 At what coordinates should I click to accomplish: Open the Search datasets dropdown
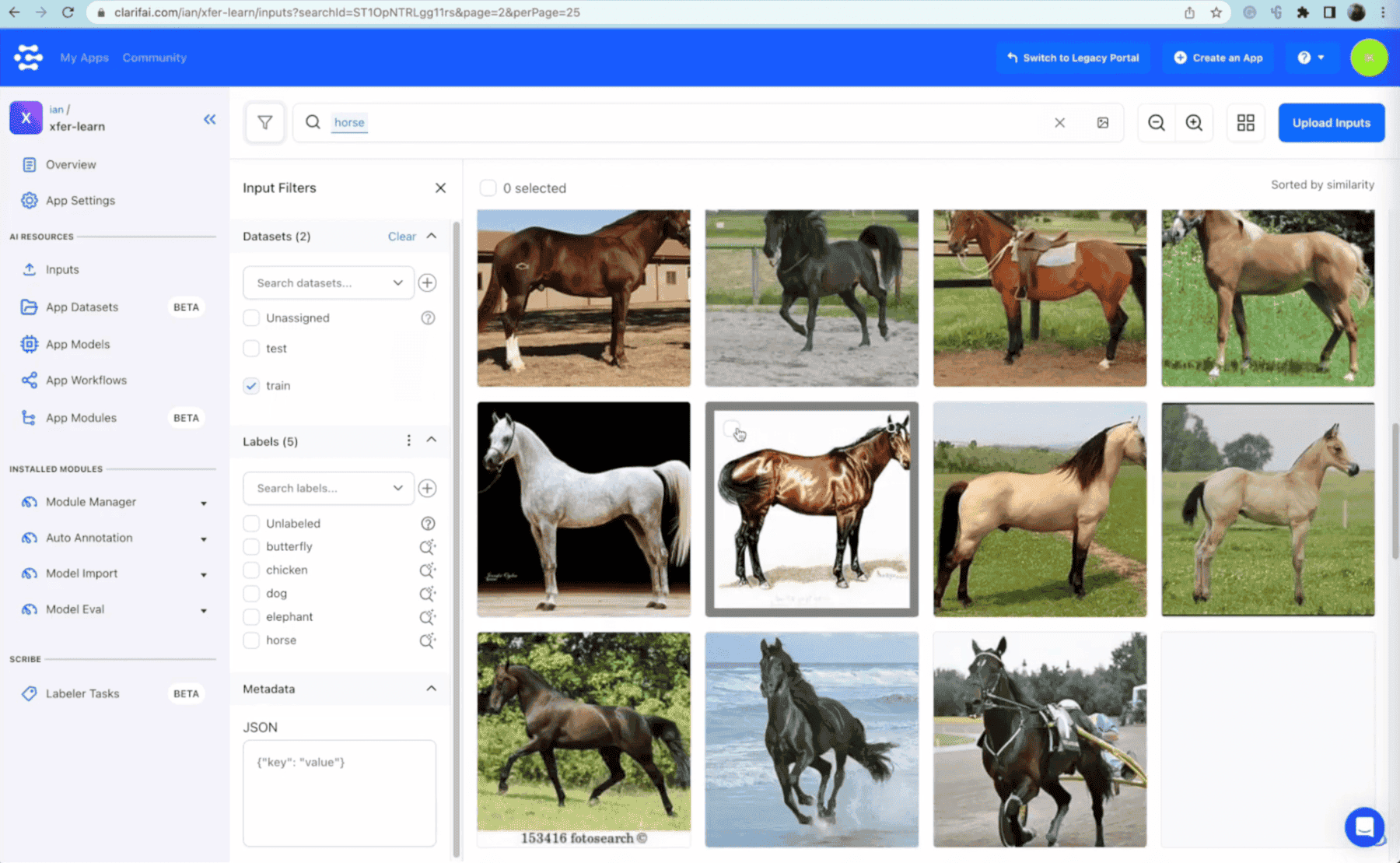[328, 283]
